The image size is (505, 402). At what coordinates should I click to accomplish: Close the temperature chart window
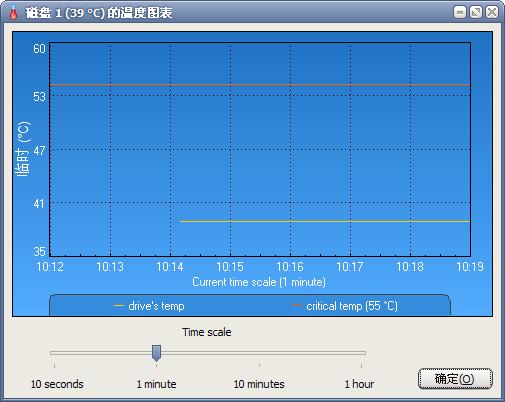pos(492,13)
